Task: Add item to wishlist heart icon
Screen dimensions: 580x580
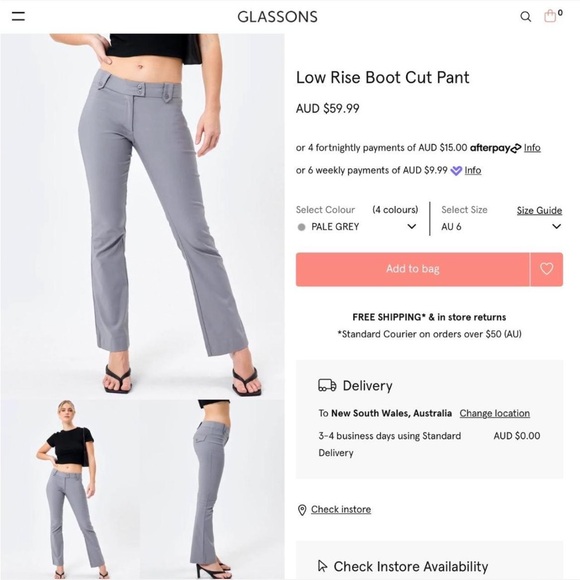Action: point(547,269)
